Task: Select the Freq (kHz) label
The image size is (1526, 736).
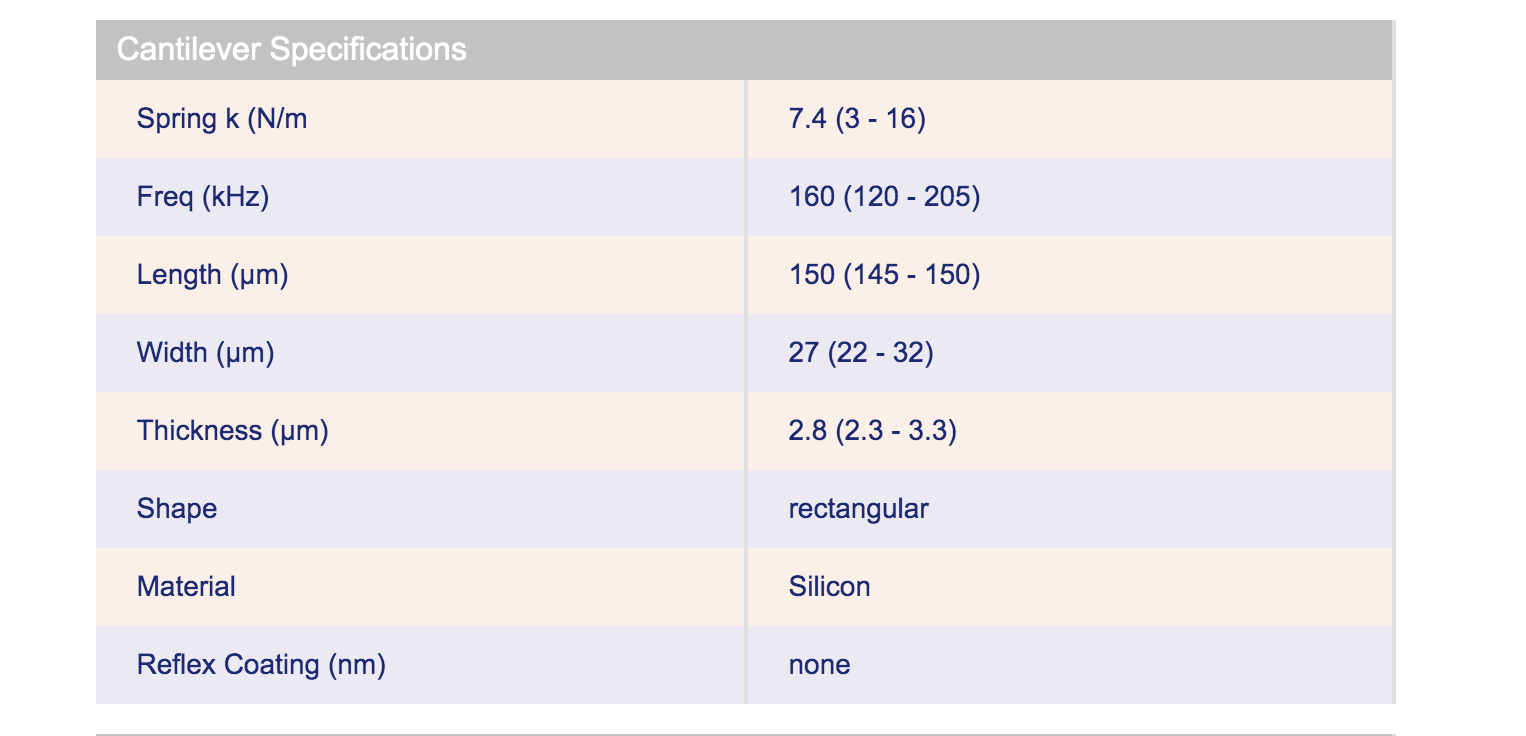Action: 203,197
